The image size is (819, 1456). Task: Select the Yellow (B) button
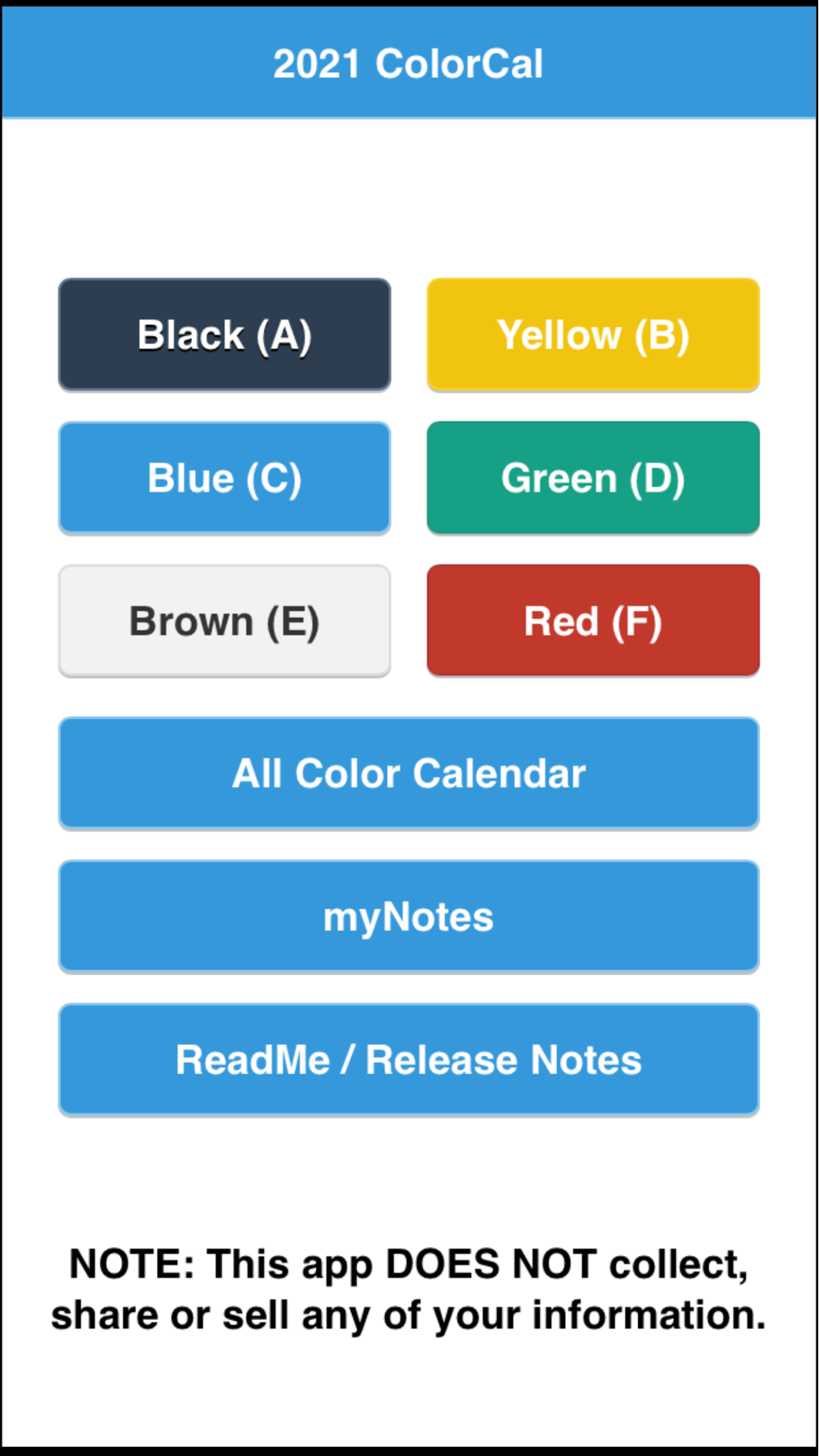593,335
